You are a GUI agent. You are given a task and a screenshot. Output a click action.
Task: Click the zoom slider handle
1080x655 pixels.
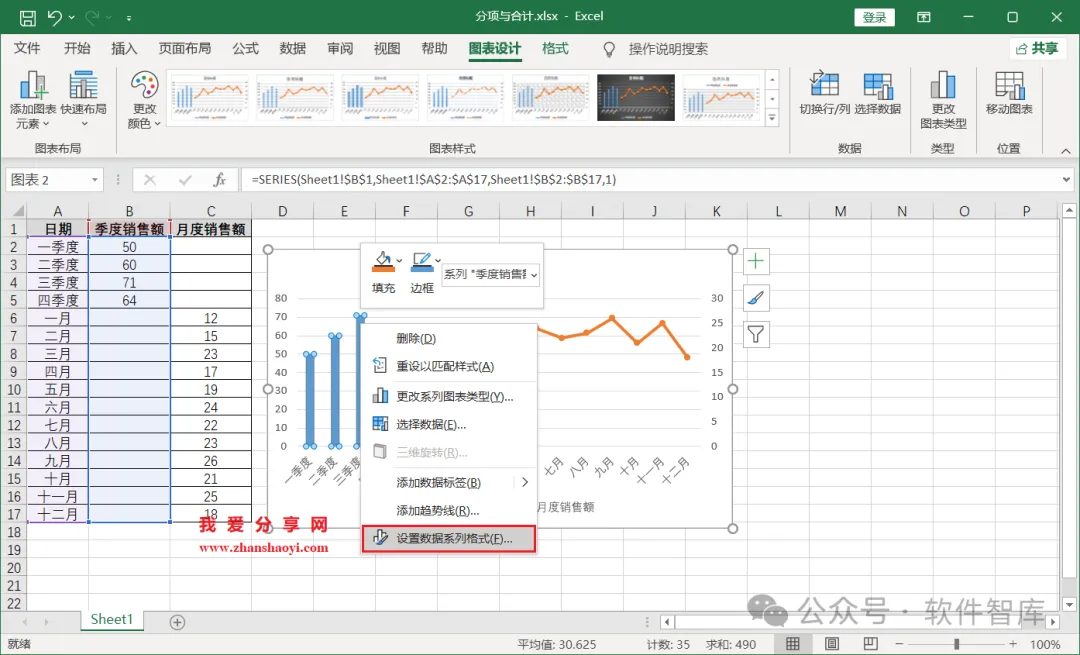[x=956, y=644]
